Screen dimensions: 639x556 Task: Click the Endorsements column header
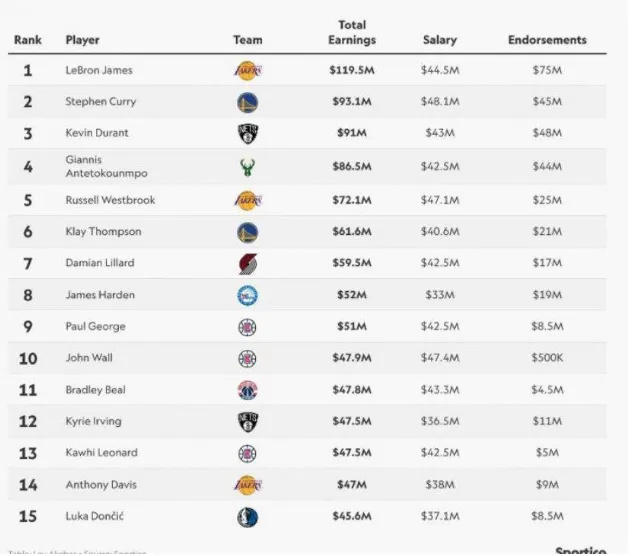click(x=547, y=40)
